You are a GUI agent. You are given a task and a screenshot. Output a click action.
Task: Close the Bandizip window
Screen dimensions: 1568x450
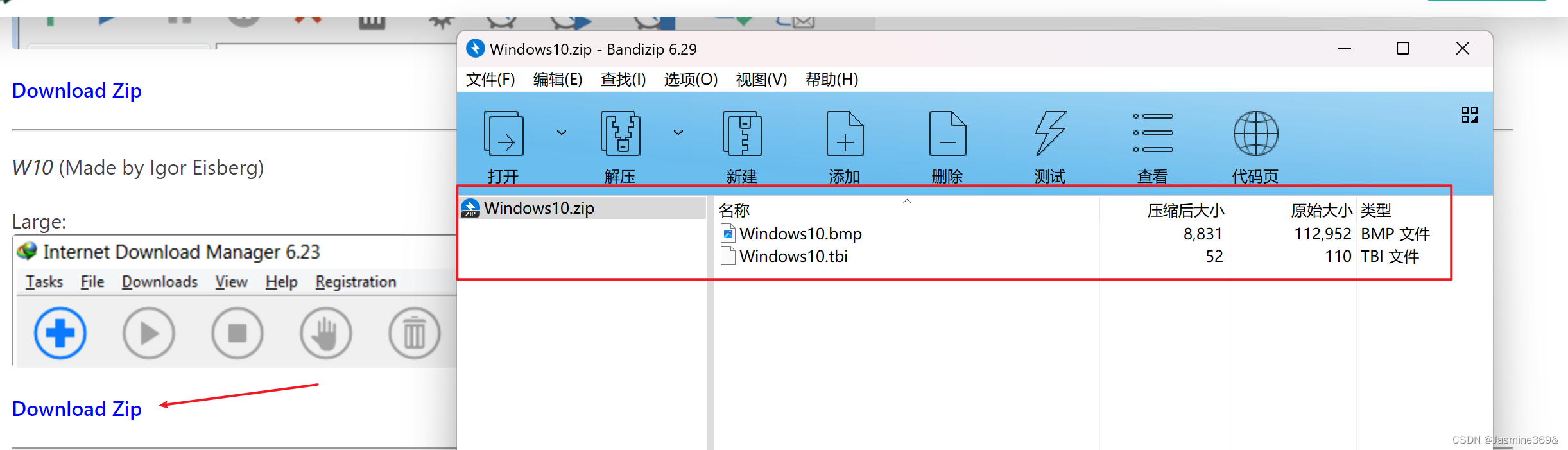coord(1463,48)
